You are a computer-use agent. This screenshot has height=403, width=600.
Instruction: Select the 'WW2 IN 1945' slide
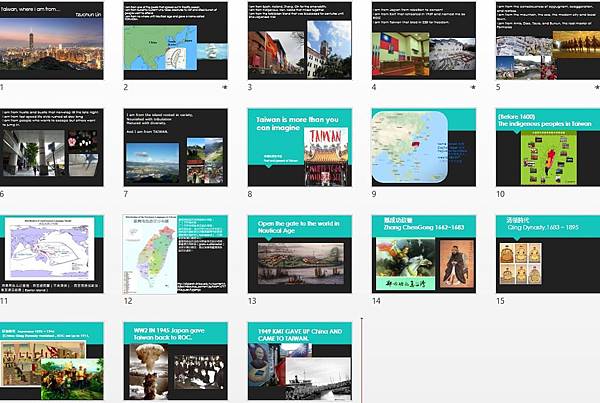pyautogui.click(x=176, y=361)
